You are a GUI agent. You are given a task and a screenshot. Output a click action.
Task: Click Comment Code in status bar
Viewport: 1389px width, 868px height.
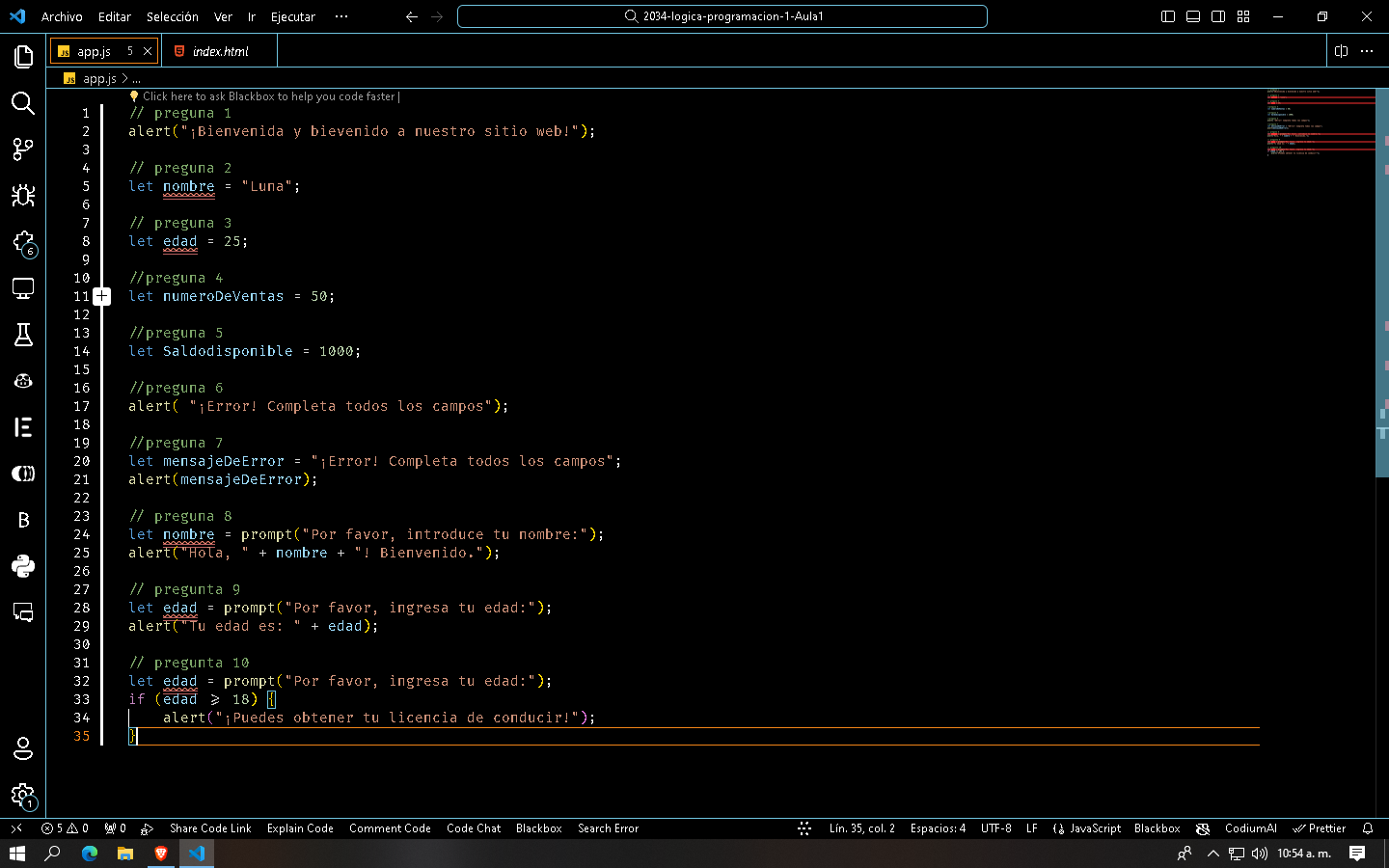[x=390, y=828]
